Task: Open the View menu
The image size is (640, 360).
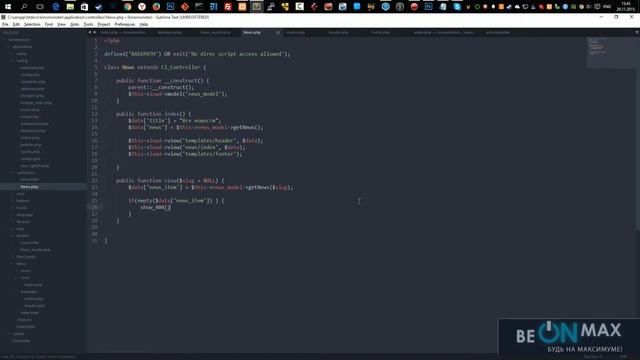Action: tap(61, 24)
